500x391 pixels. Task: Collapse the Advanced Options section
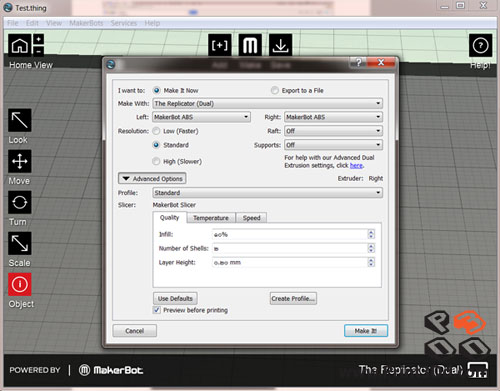click(152, 178)
